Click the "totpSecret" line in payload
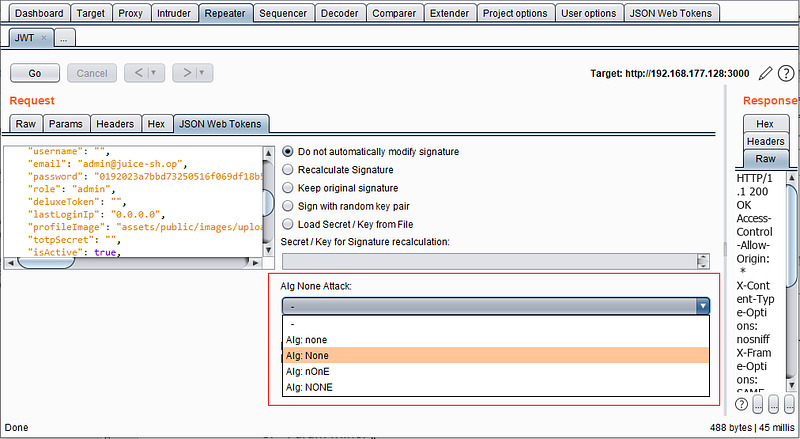Screen dimensions: 800x439 coord(74,240)
